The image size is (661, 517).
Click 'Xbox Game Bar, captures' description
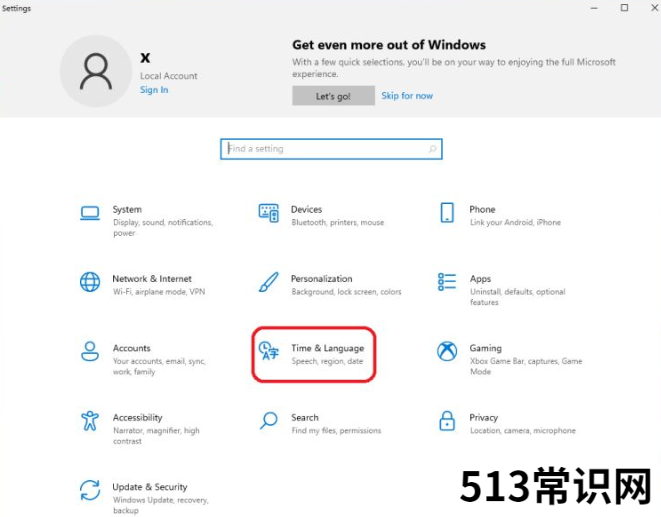[x=526, y=366]
